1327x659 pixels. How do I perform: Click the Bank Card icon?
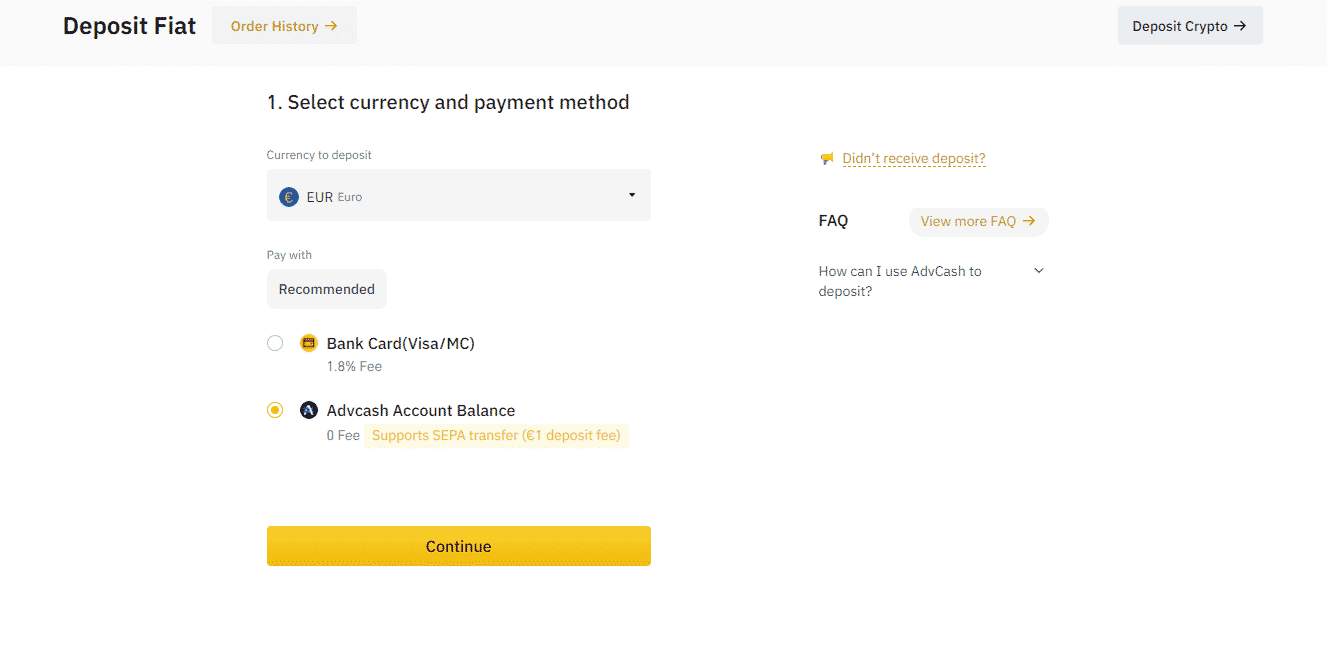[x=309, y=343]
